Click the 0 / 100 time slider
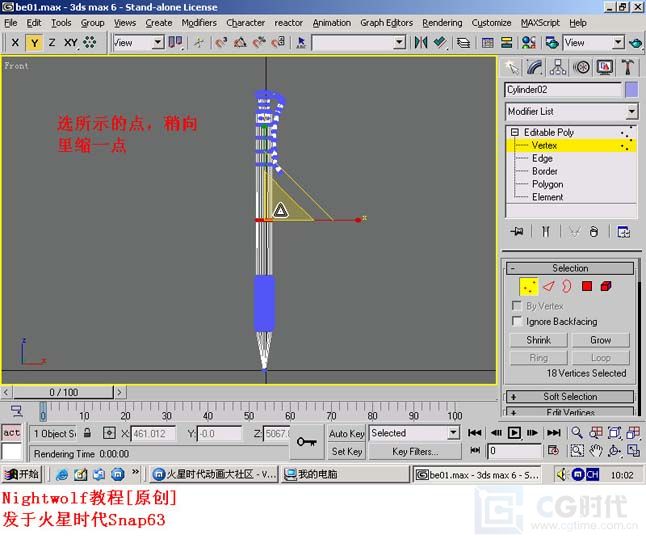Viewport: 646px width, 539px height. [x=63, y=392]
